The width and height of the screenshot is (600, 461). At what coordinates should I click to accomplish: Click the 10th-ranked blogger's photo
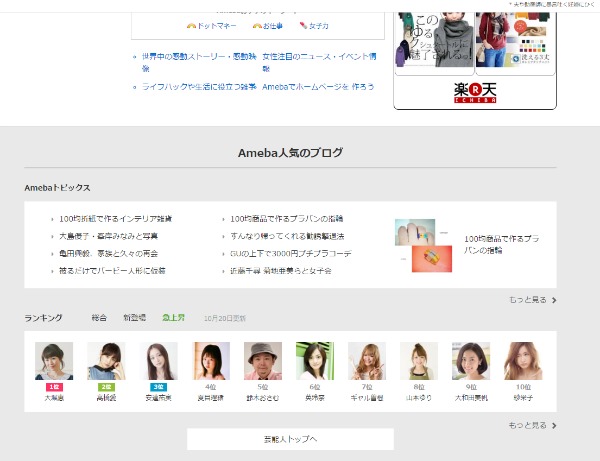(522, 361)
